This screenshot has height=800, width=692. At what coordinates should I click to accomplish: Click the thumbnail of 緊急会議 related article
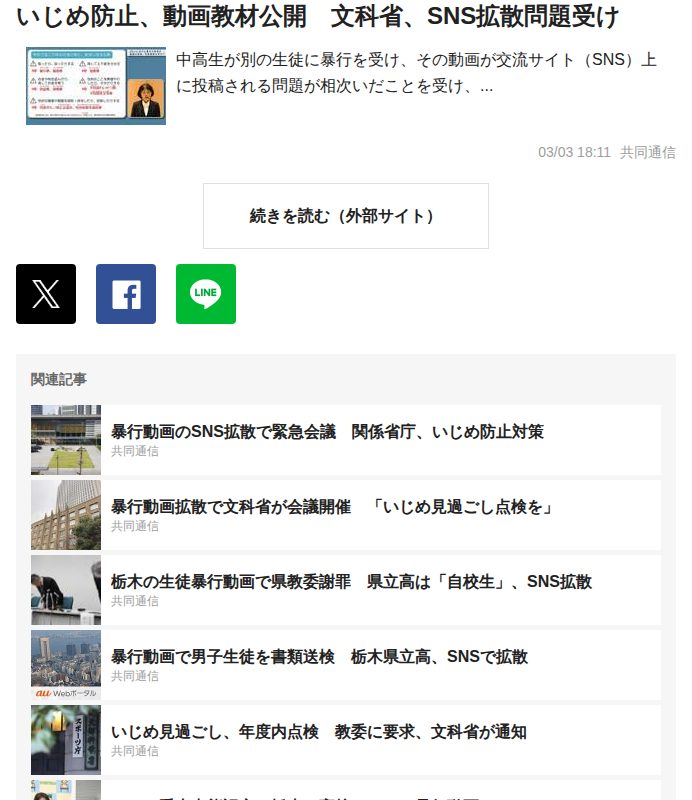66,440
